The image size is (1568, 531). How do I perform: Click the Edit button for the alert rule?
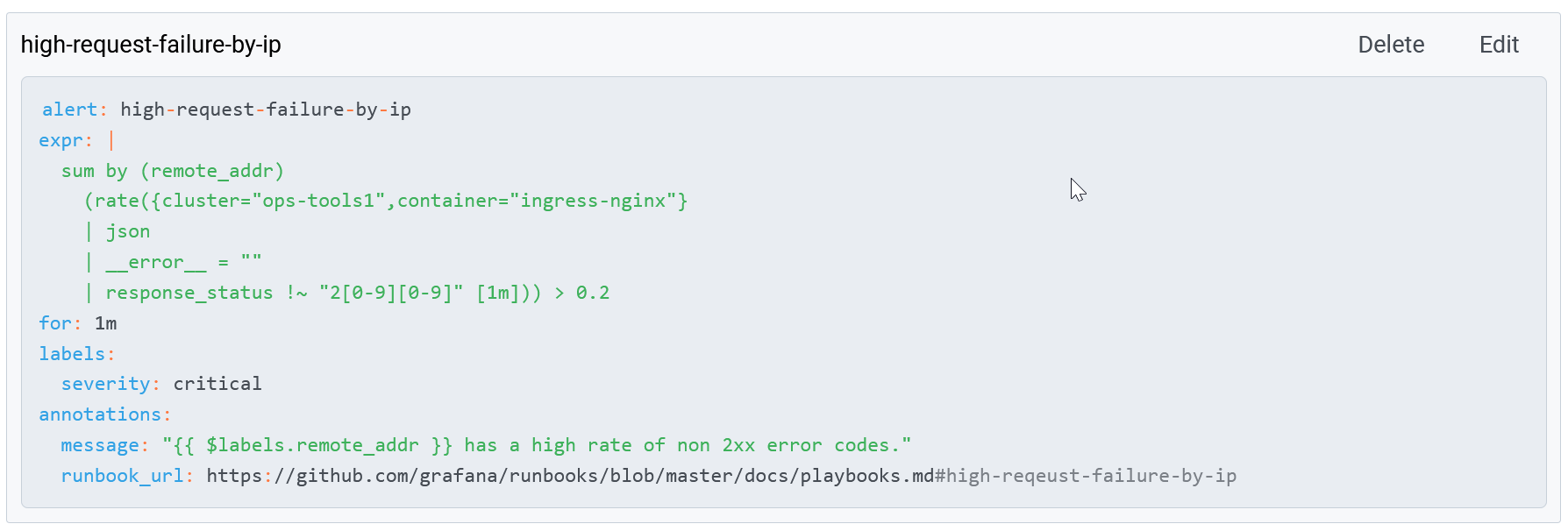click(x=1499, y=45)
